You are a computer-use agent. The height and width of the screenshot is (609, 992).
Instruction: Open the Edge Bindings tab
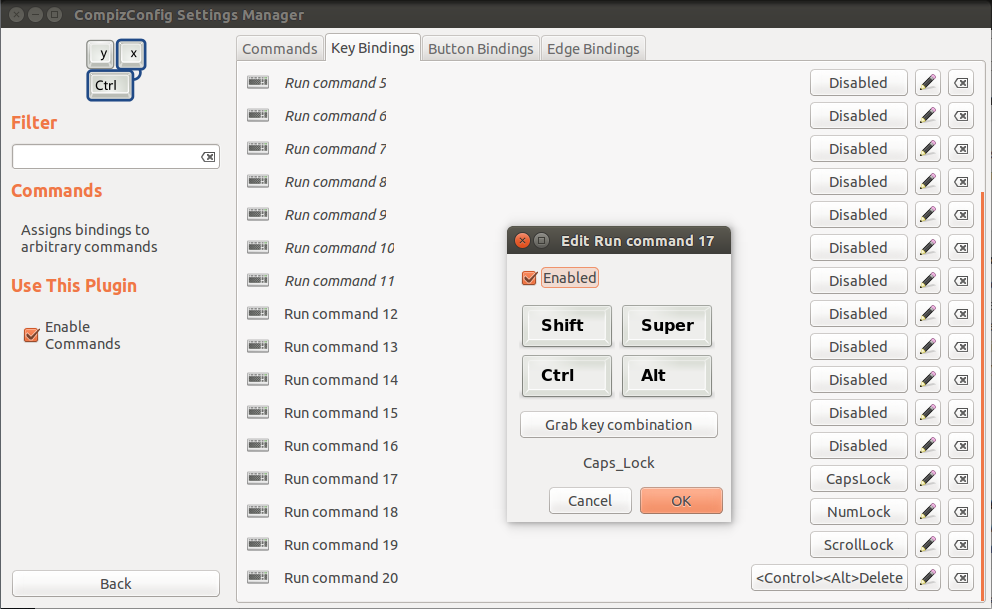click(593, 49)
